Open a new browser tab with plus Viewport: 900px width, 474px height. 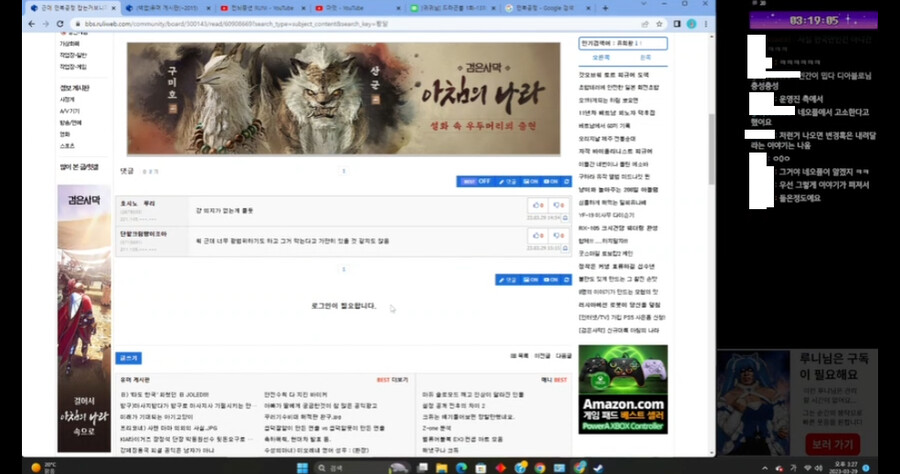coord(605,8)
